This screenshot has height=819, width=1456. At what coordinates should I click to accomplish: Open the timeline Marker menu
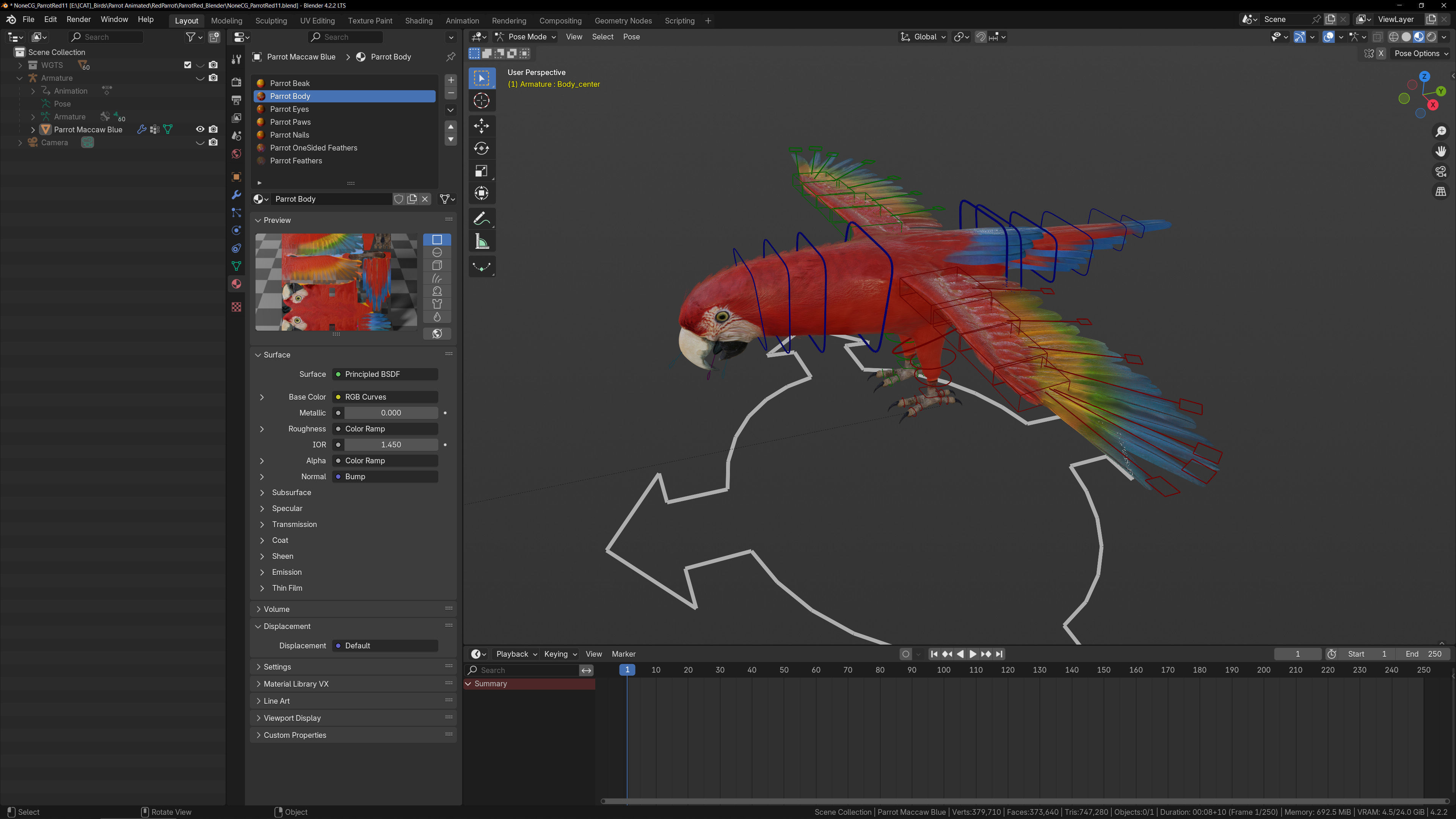point(623,654)
